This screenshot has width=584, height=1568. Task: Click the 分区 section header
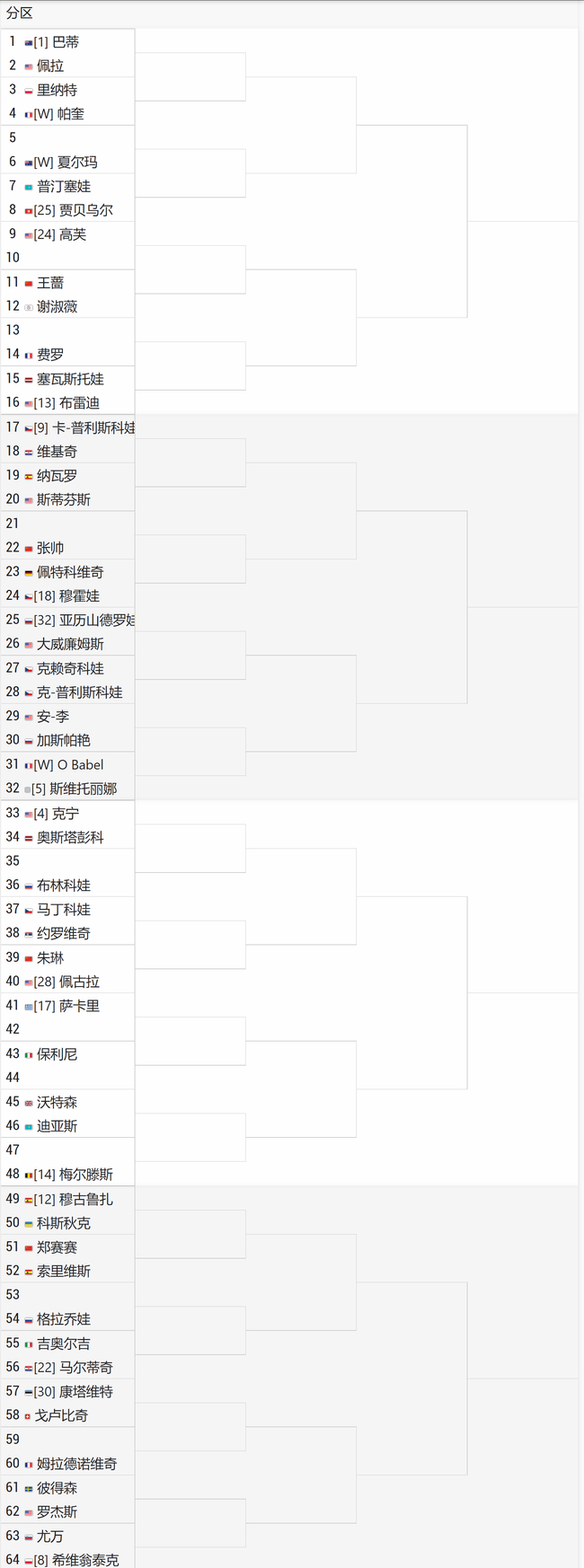pos(20,13)
